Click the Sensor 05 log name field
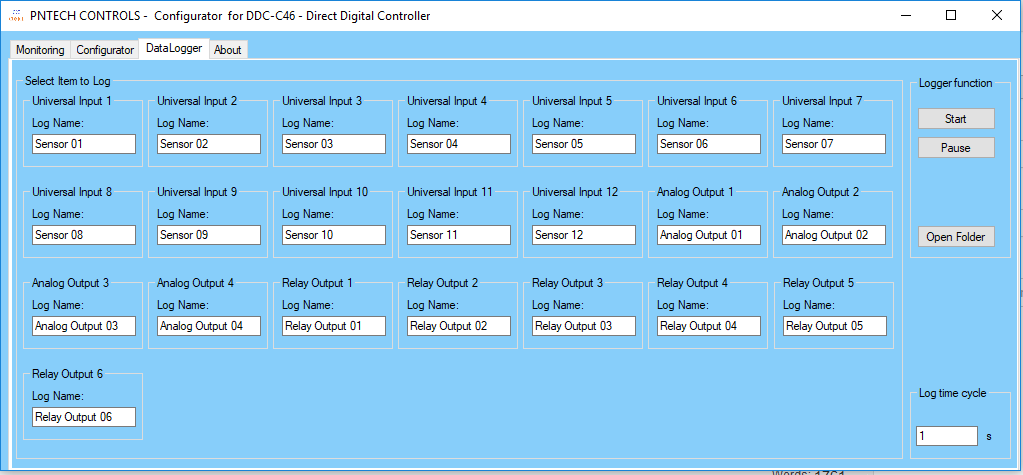The image size is (1023, 475). pyautogui.click(x=584, y=144)
